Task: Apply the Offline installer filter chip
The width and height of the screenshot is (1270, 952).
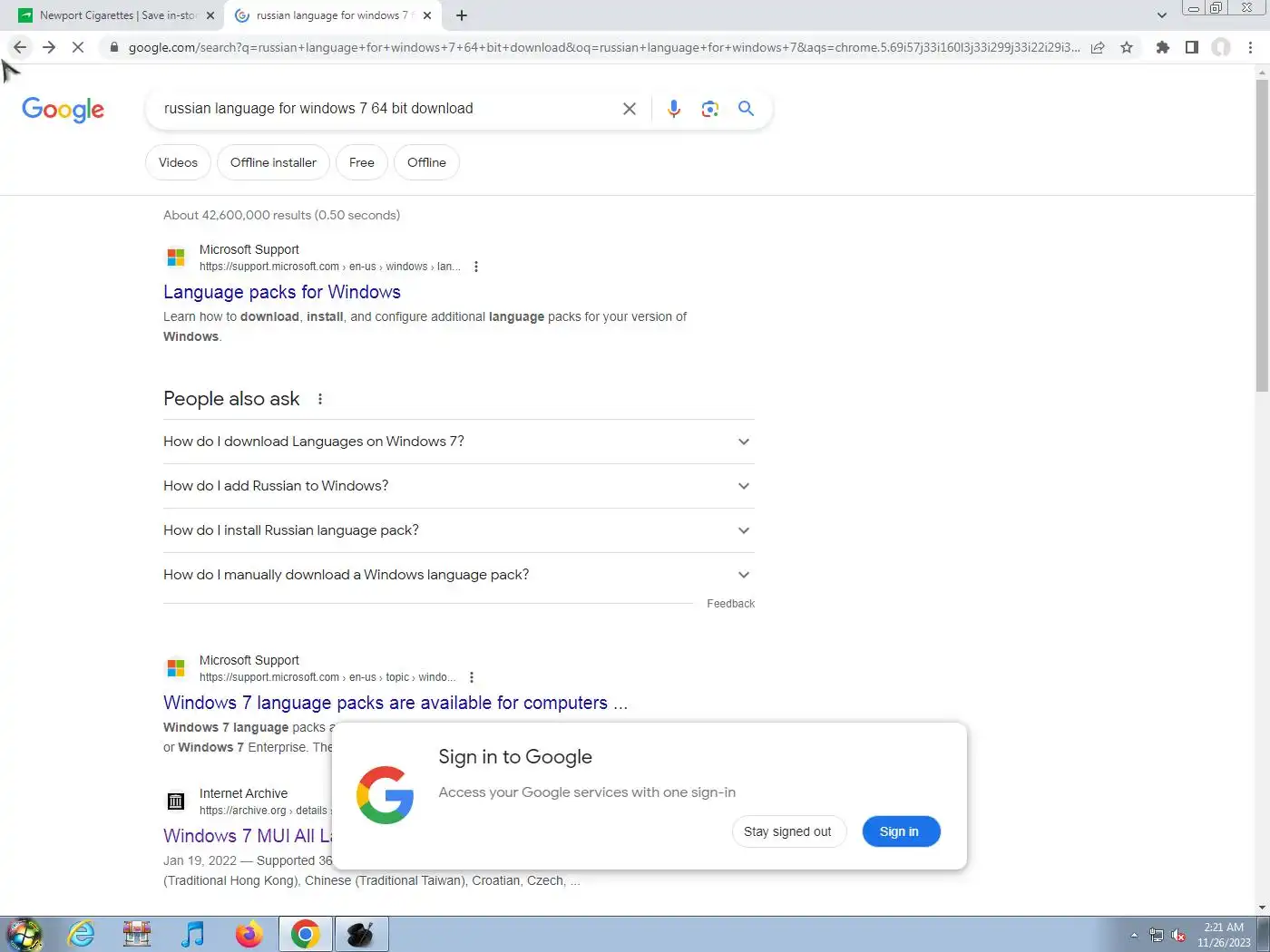Action: pos(273,162)
